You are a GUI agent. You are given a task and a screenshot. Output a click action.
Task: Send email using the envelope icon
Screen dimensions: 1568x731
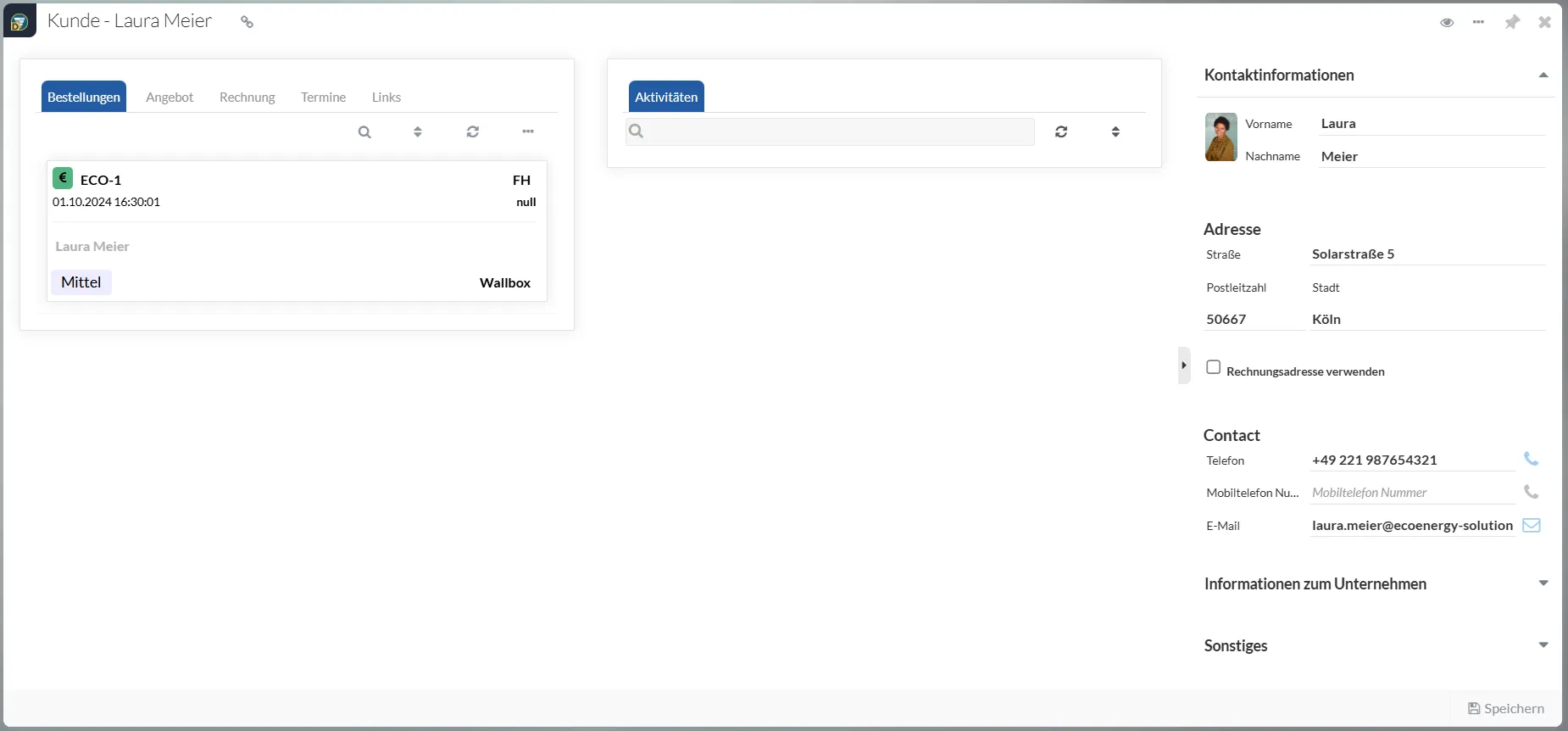(x=1531, y=525)
